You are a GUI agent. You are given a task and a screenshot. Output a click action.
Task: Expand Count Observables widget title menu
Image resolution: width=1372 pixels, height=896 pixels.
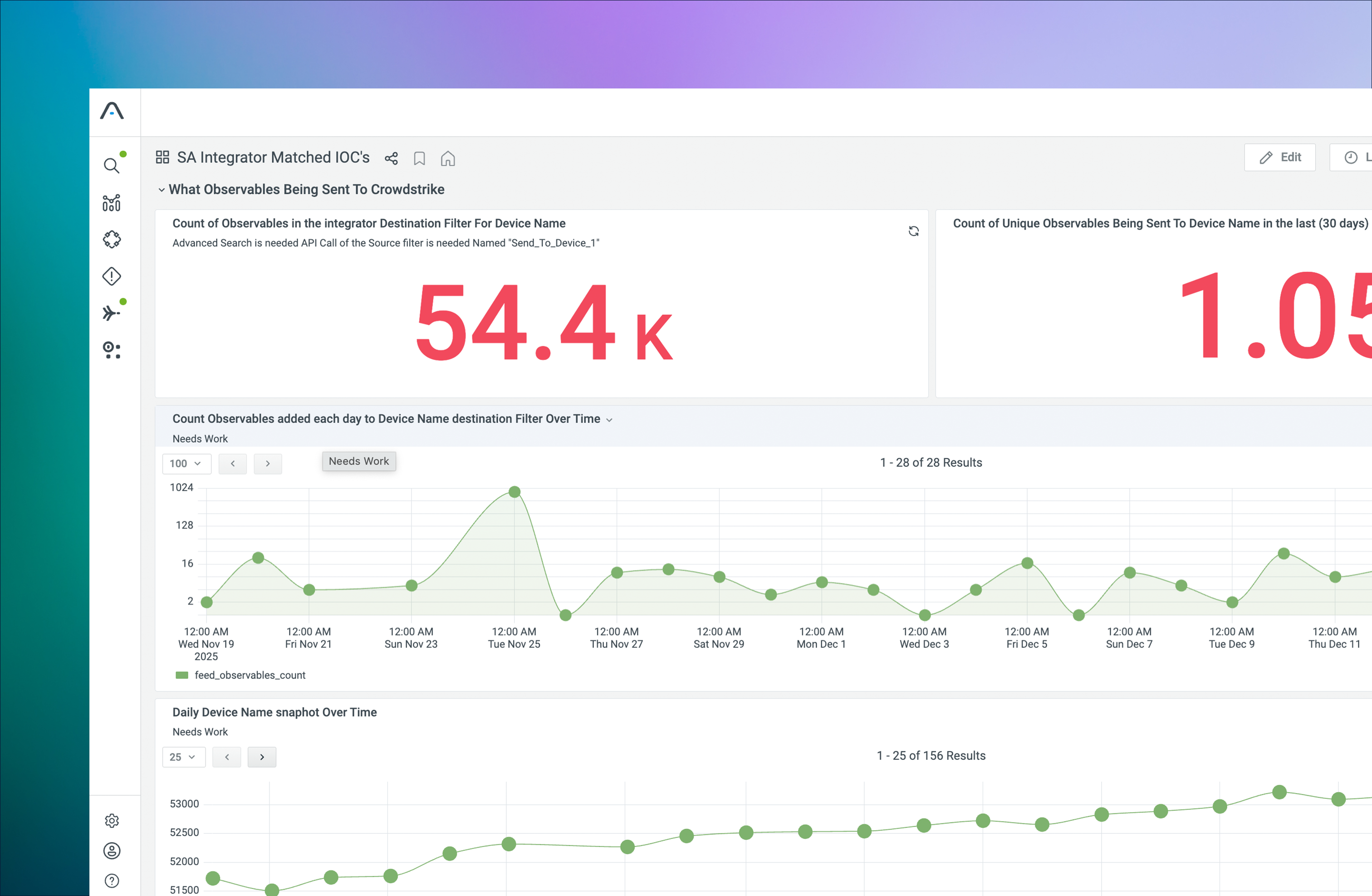click(609, 420)
